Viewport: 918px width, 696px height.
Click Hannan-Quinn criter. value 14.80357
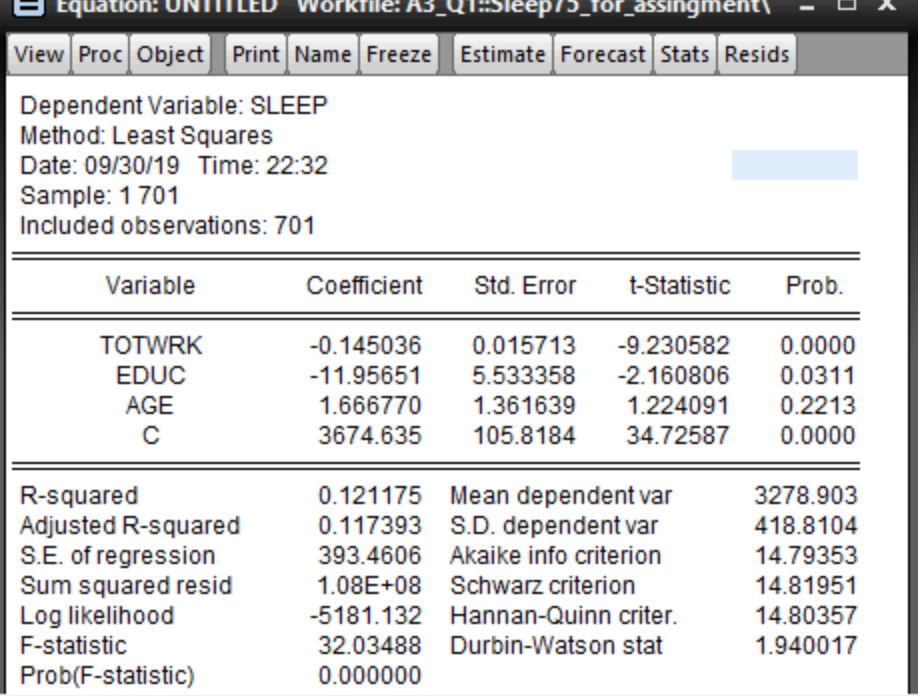tap(806, 616)
